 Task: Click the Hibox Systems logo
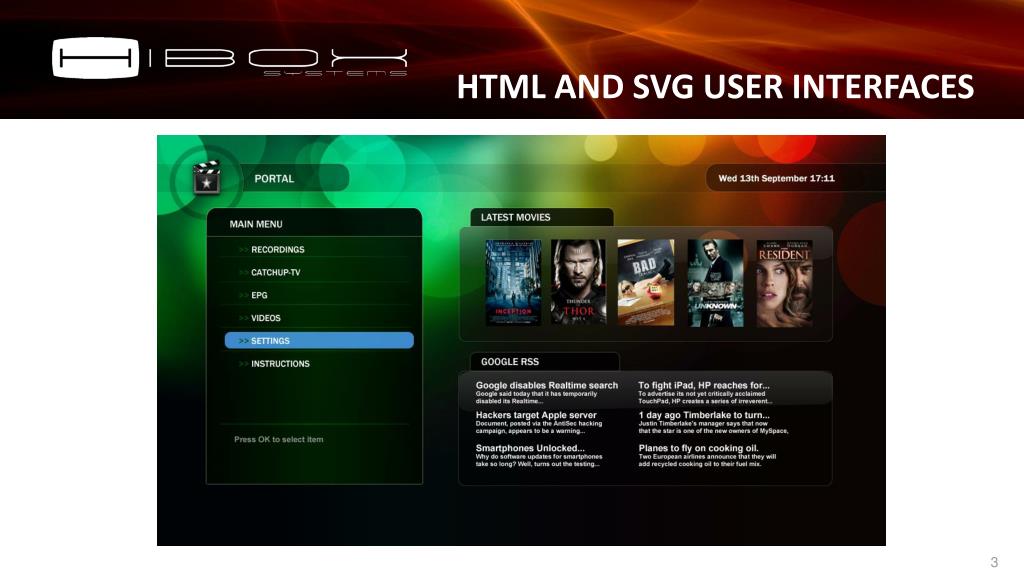pyautogui.click(x=230, y=58)
